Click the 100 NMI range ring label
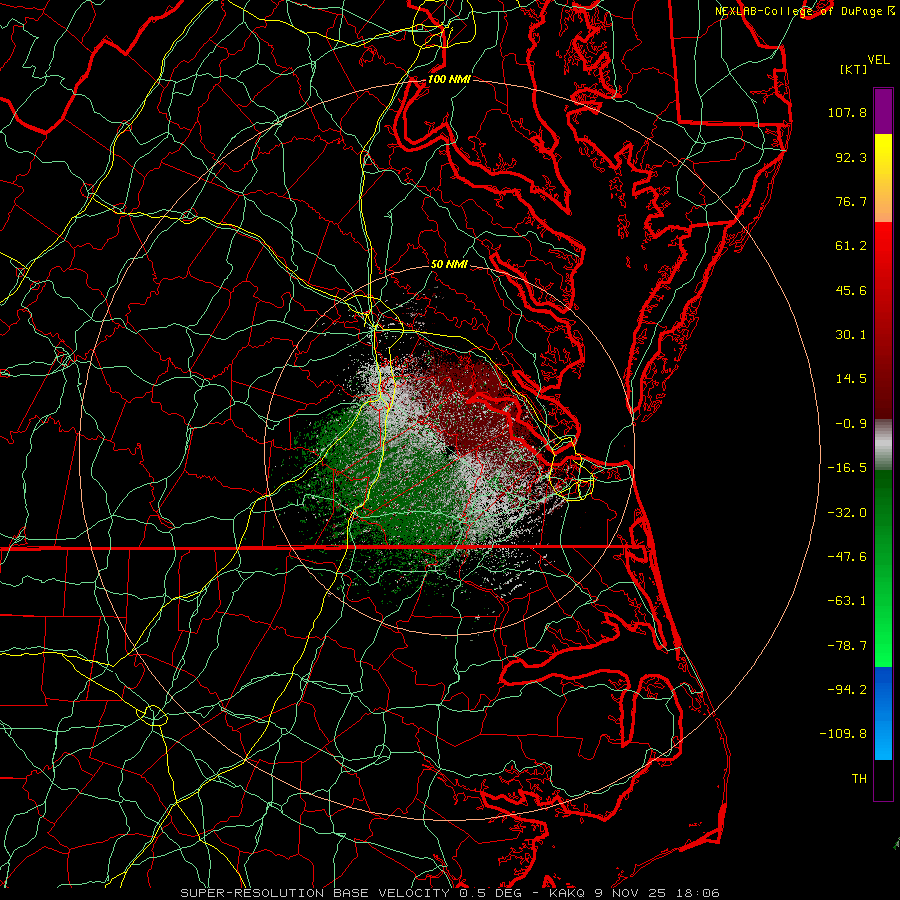This screenshot has height=900, width=900. pos(449,79)
